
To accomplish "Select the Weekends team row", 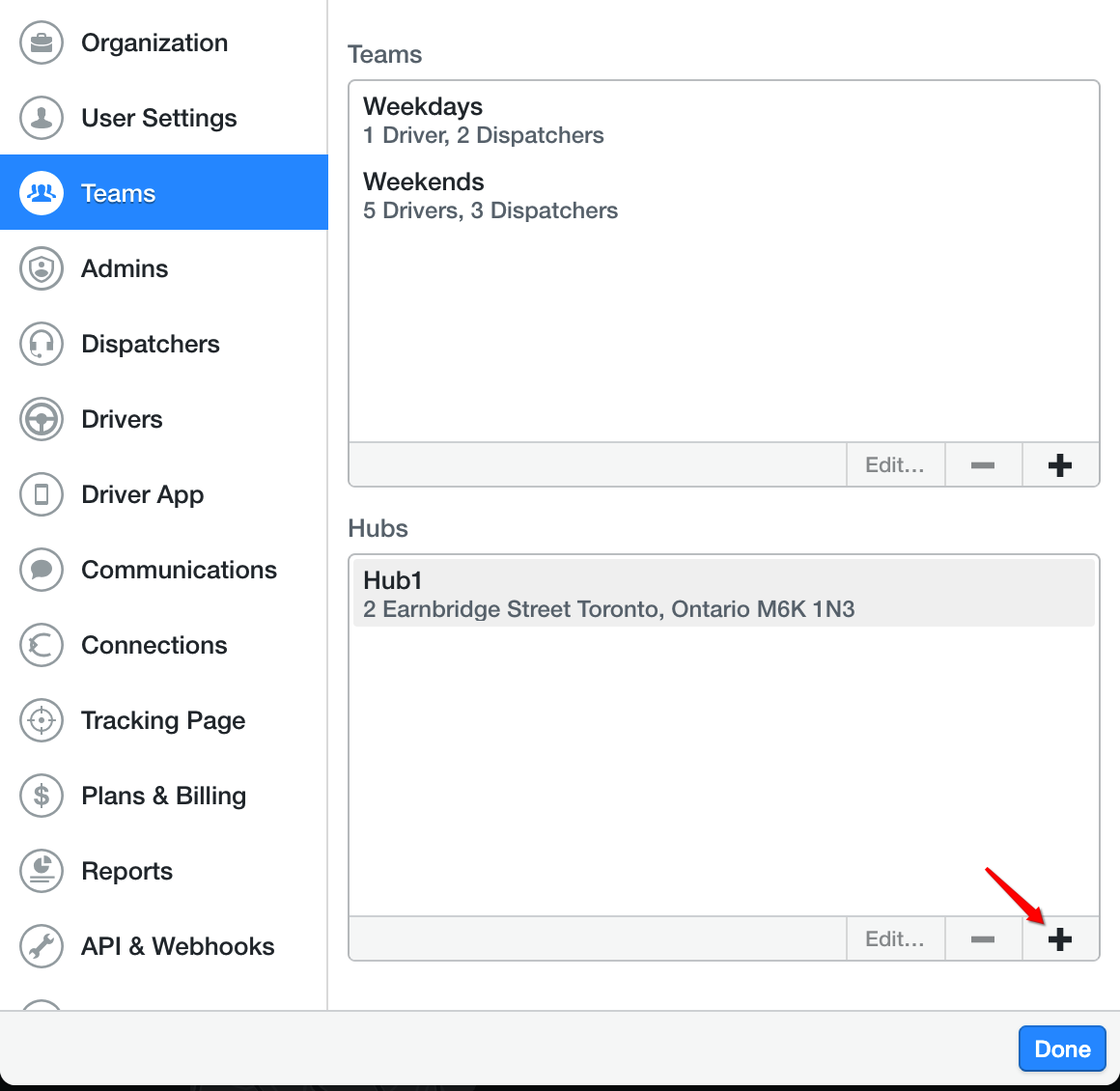I will (723, 196).
